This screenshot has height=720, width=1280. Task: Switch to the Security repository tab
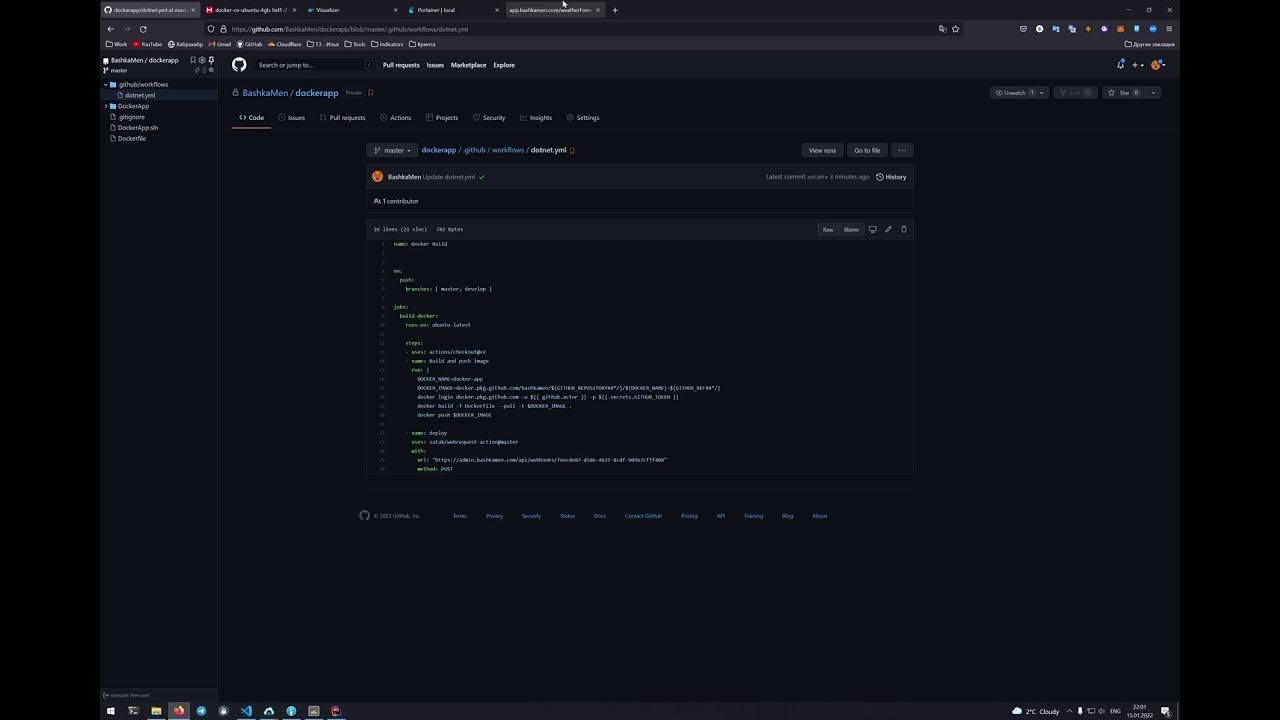pos(489,118)
